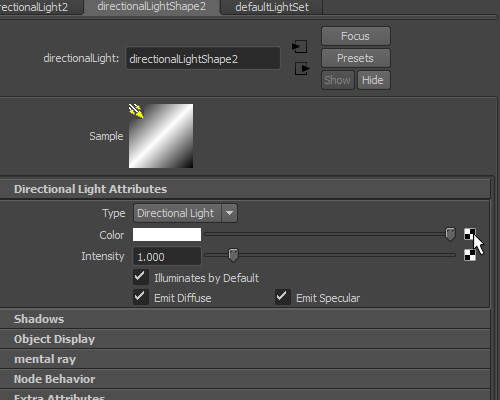Click the Intensity map checker icon
This screenshot has height=400, width=500.
click(x=470, y=255)
